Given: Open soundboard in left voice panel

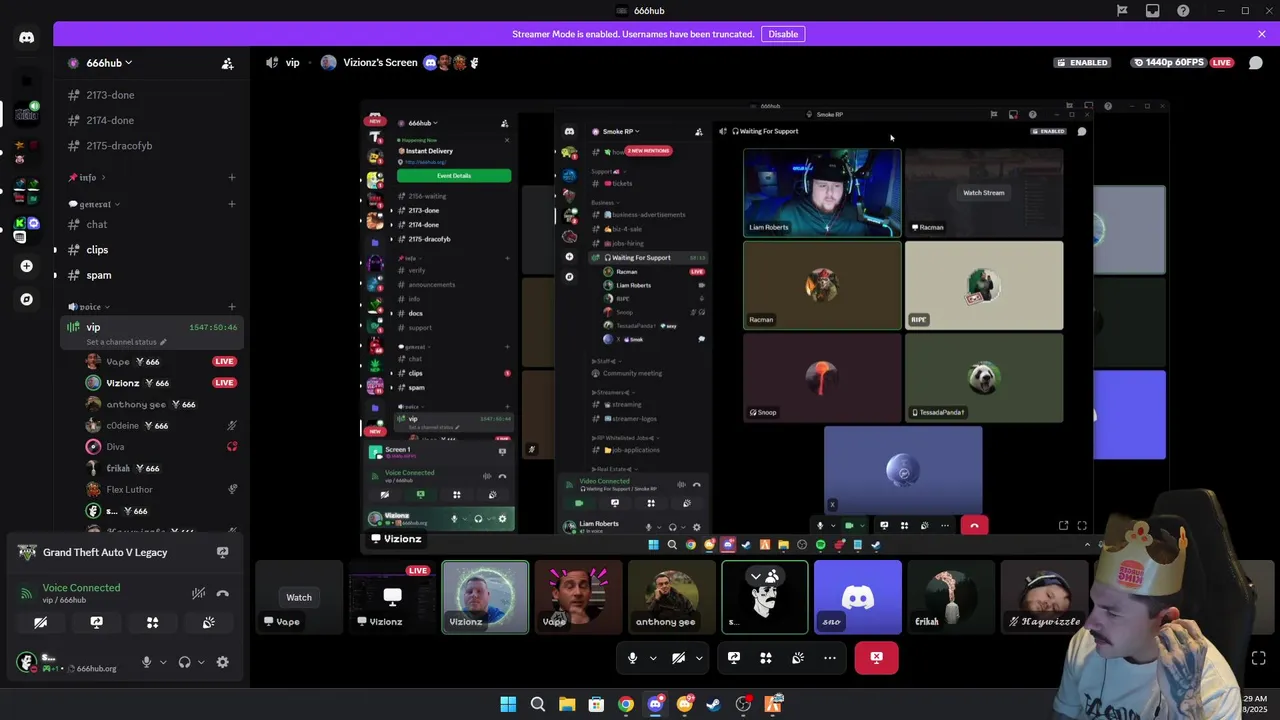Looking at the screenshot, I should point(208,622).
